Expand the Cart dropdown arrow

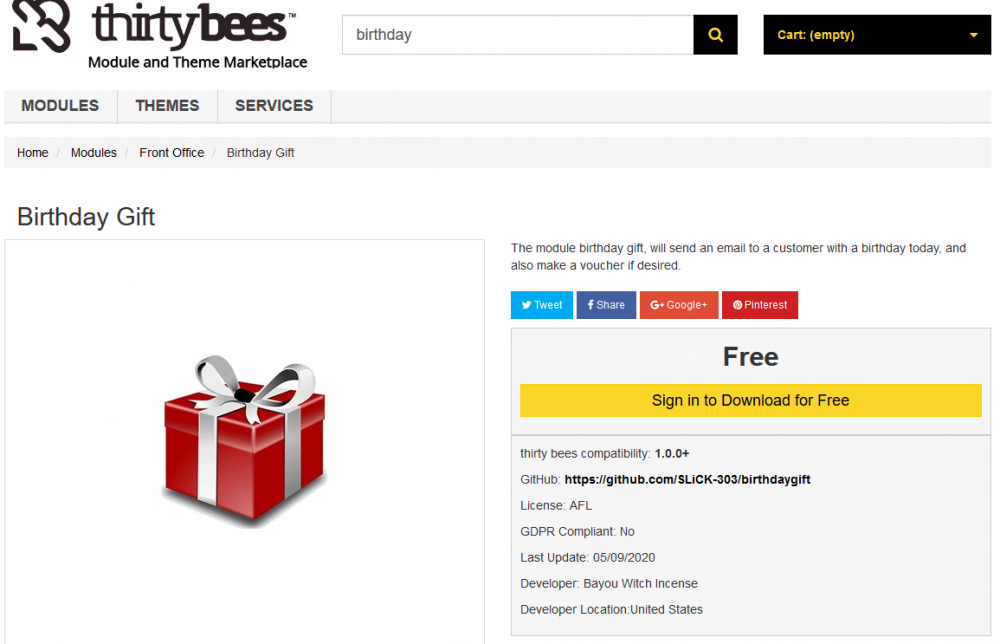974,36
